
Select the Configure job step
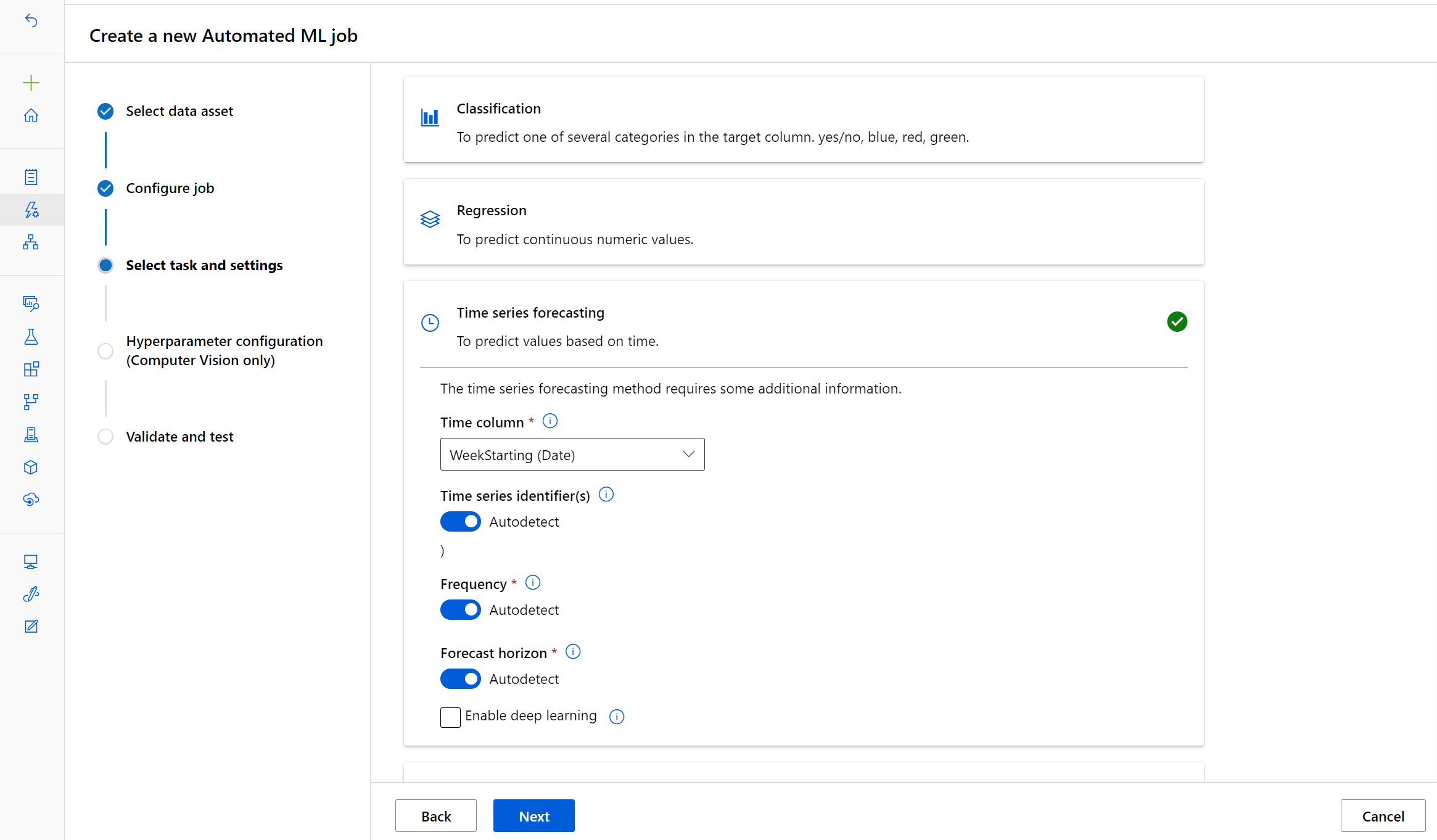pyautogui.click(x=170, y=188)
